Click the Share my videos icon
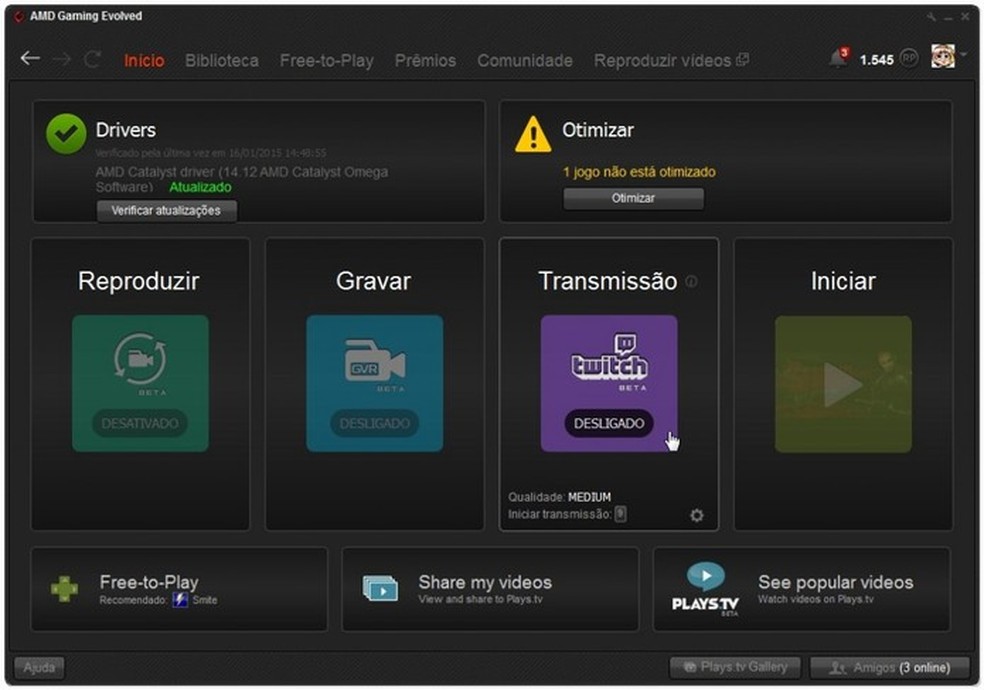984x690 pixels. 380,588
